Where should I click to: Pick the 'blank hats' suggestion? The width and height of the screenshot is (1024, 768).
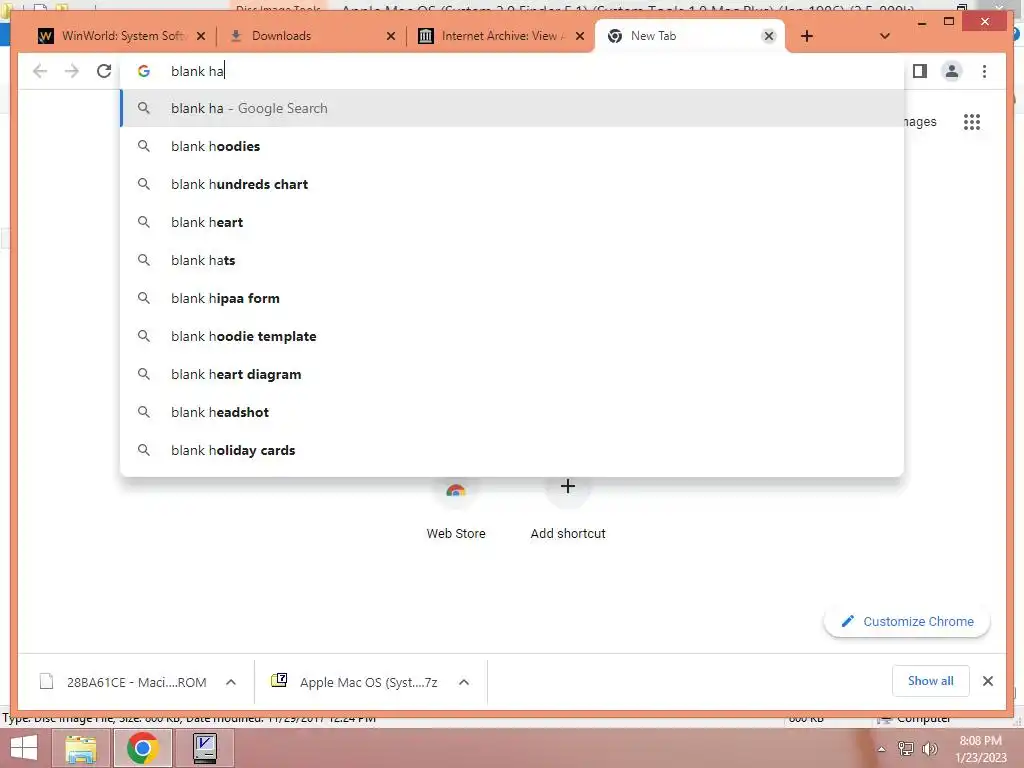513,260
